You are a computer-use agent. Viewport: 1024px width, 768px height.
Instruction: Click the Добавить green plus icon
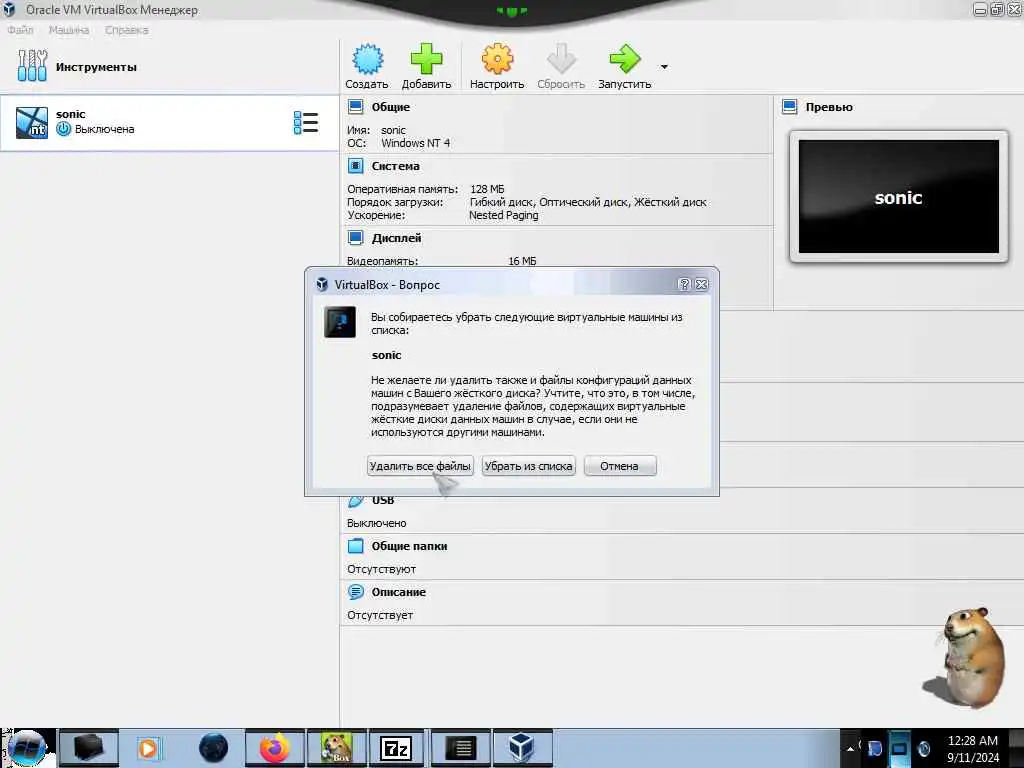click(x=426, y=59)
